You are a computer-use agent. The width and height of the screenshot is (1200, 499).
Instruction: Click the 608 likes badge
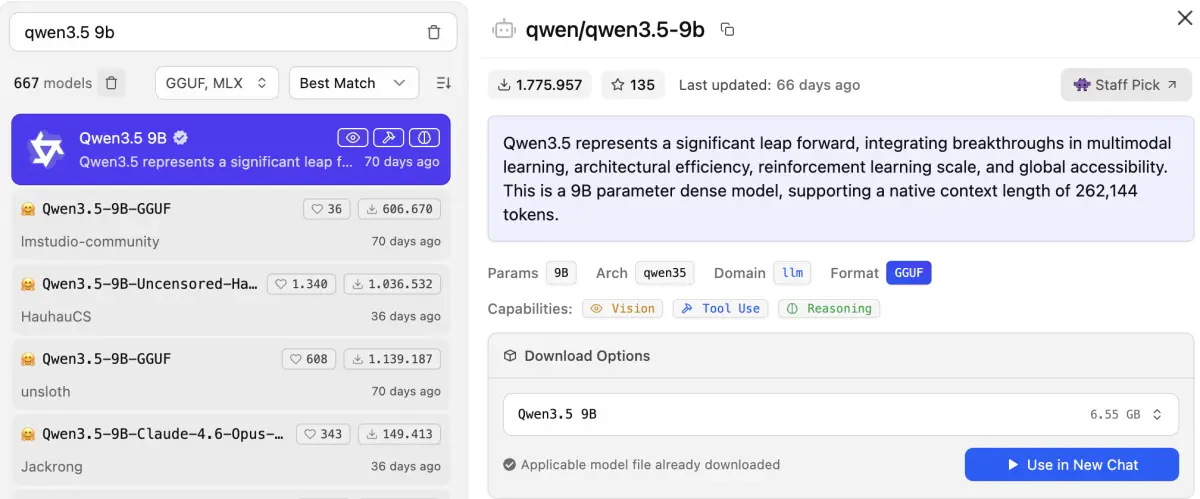tap(310, 359)
